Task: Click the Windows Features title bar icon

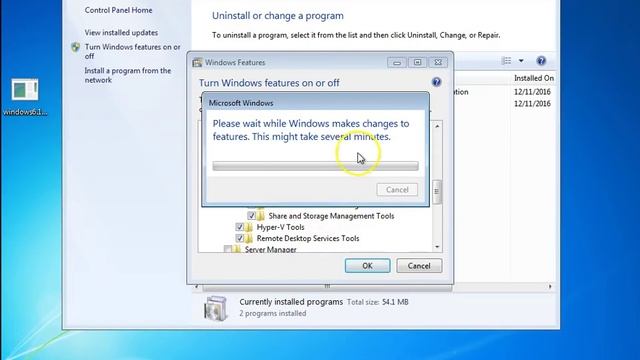Action: [198, 62]
